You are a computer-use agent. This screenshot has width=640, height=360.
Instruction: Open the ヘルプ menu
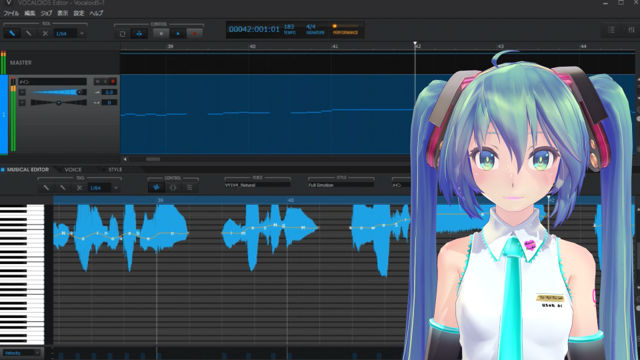[96, 13]
